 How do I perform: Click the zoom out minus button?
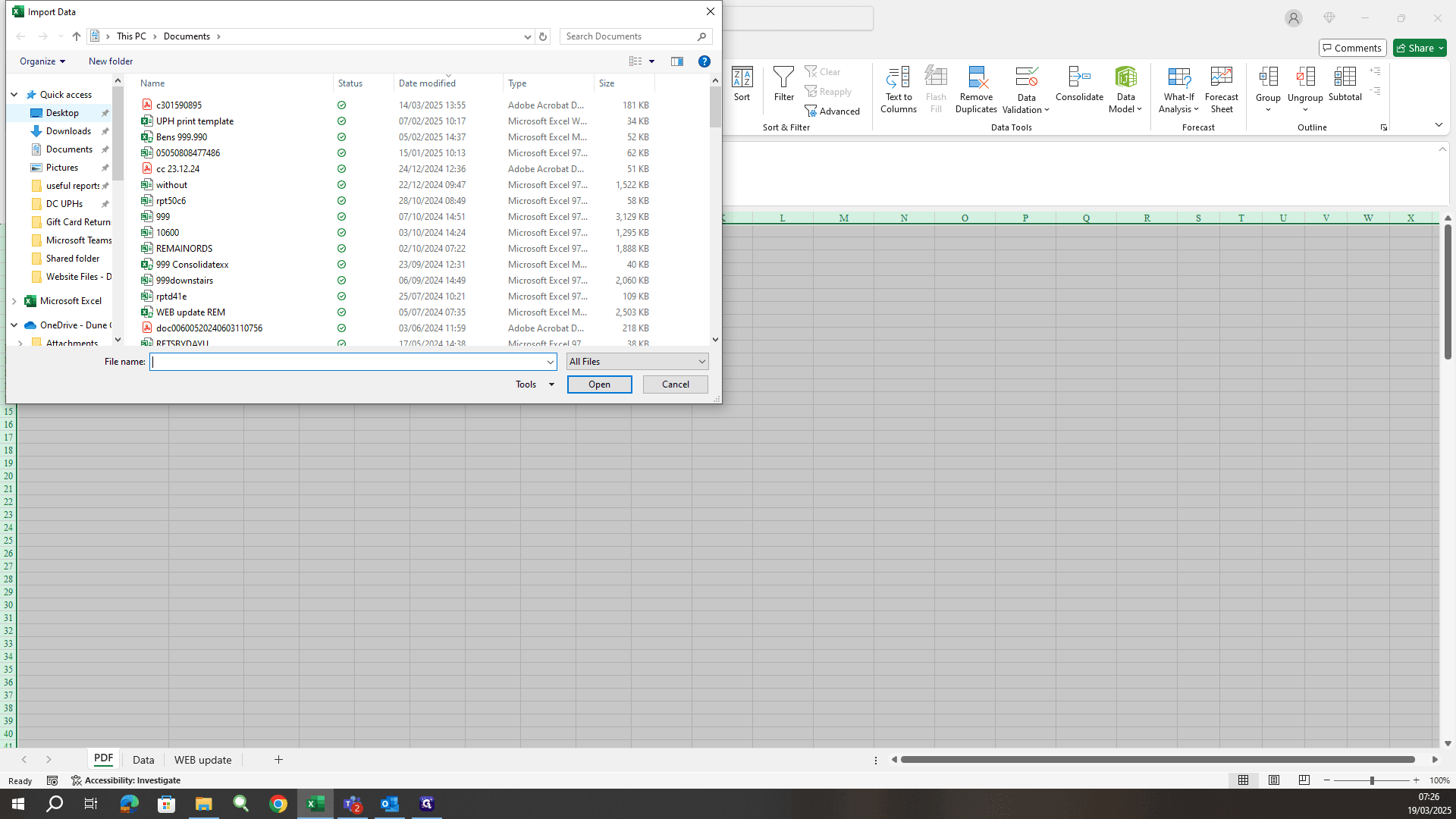(x=1327, y=780)
